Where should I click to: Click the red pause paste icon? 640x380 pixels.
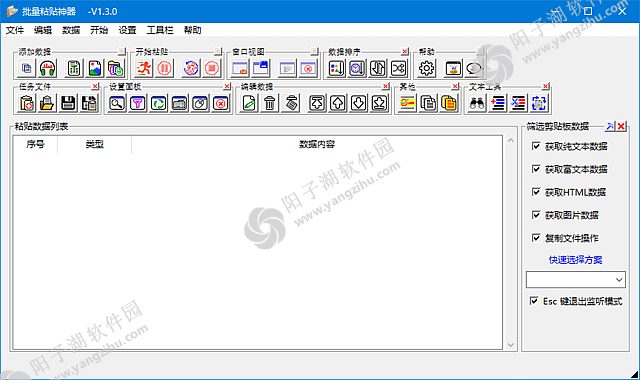point(164,68)
